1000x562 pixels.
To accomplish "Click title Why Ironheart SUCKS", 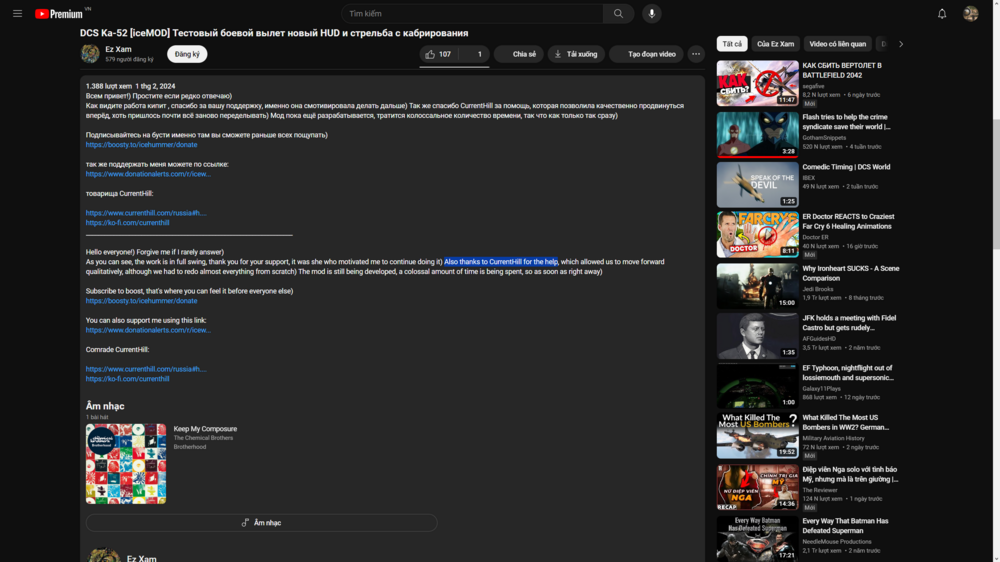I will 851,274.
